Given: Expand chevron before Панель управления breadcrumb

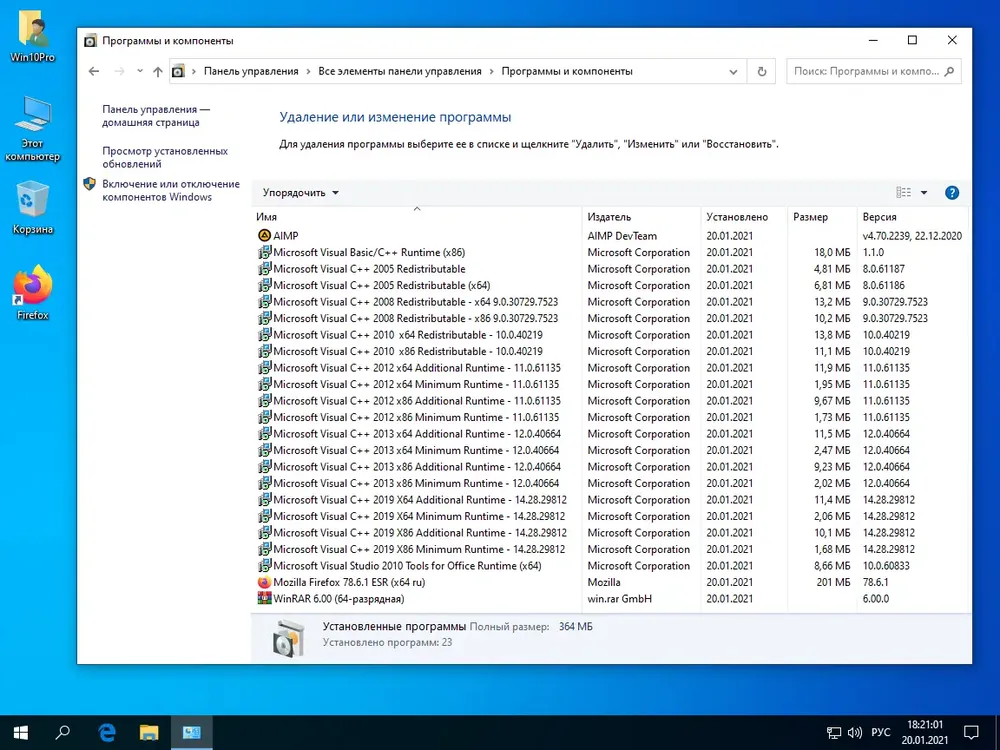Looking at the screenshot, I should (194, 71).
